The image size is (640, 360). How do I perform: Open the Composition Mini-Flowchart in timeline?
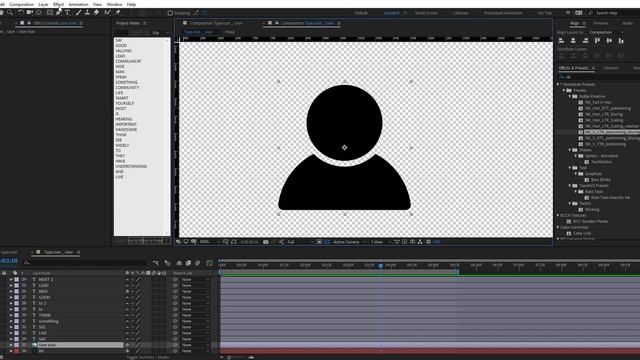(x=156, y=263)
